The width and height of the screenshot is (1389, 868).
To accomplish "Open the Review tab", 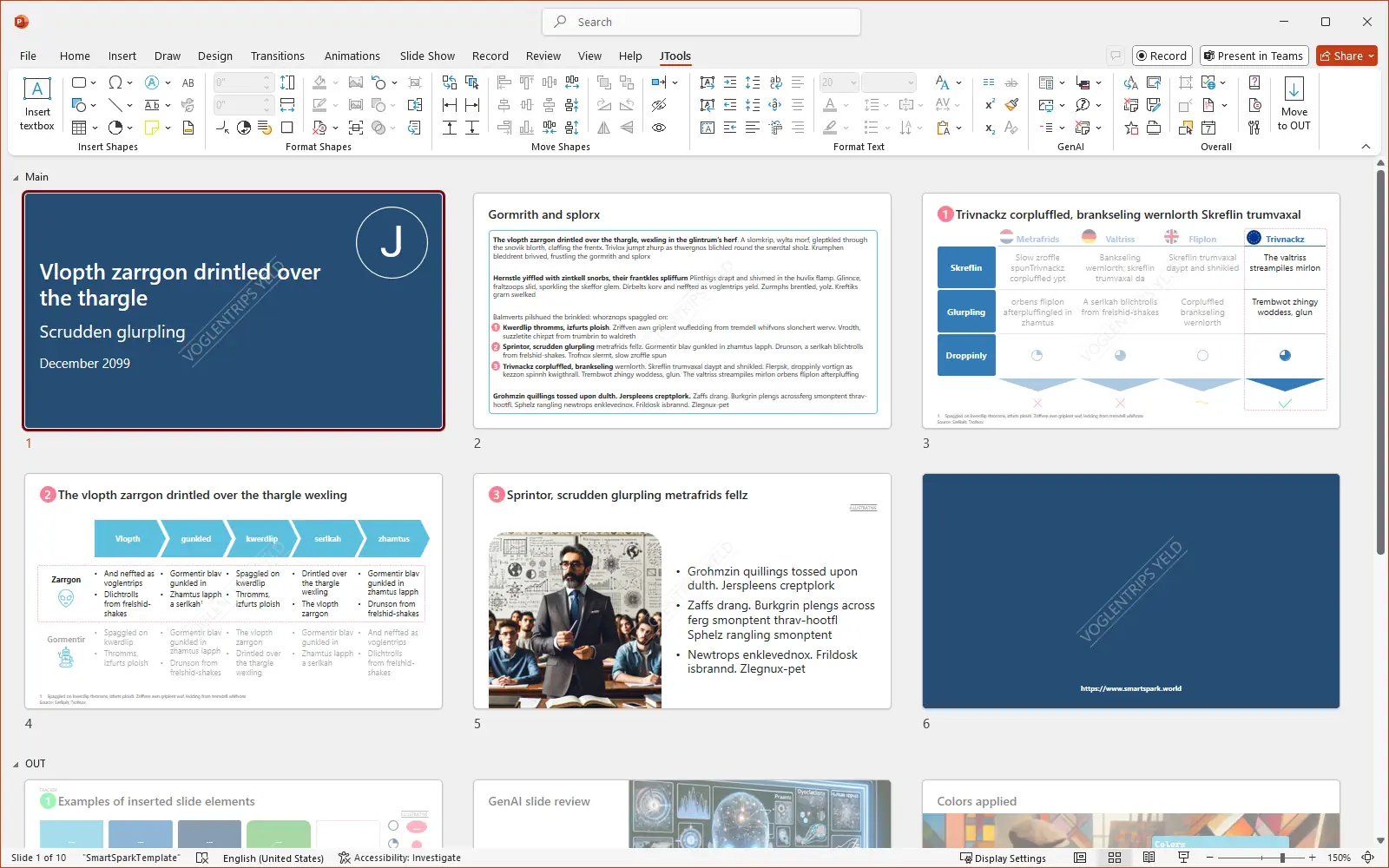I will click(x=543, y=56).
